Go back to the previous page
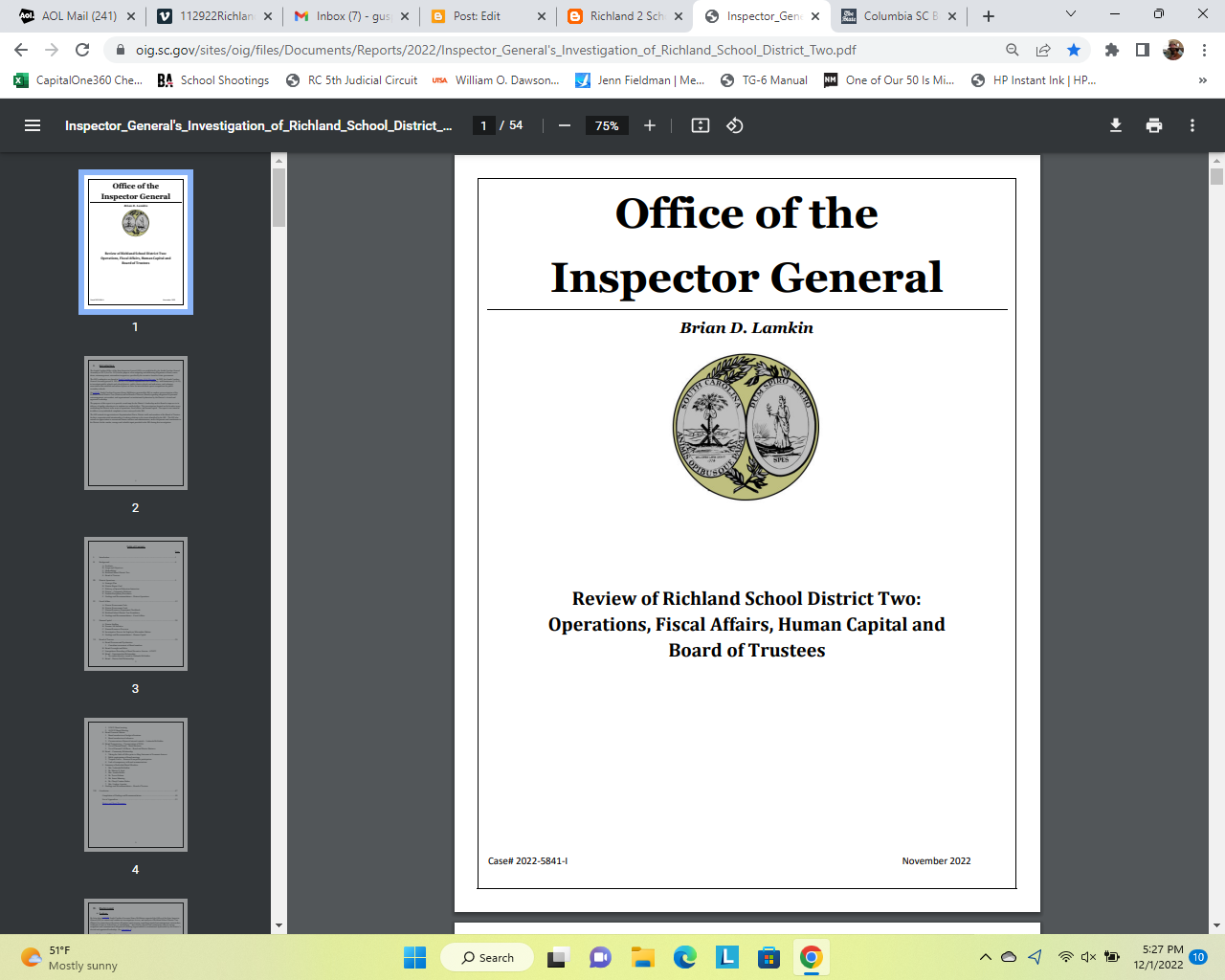The height and width of the screenshot is (980, 1225). coord(21,50)
